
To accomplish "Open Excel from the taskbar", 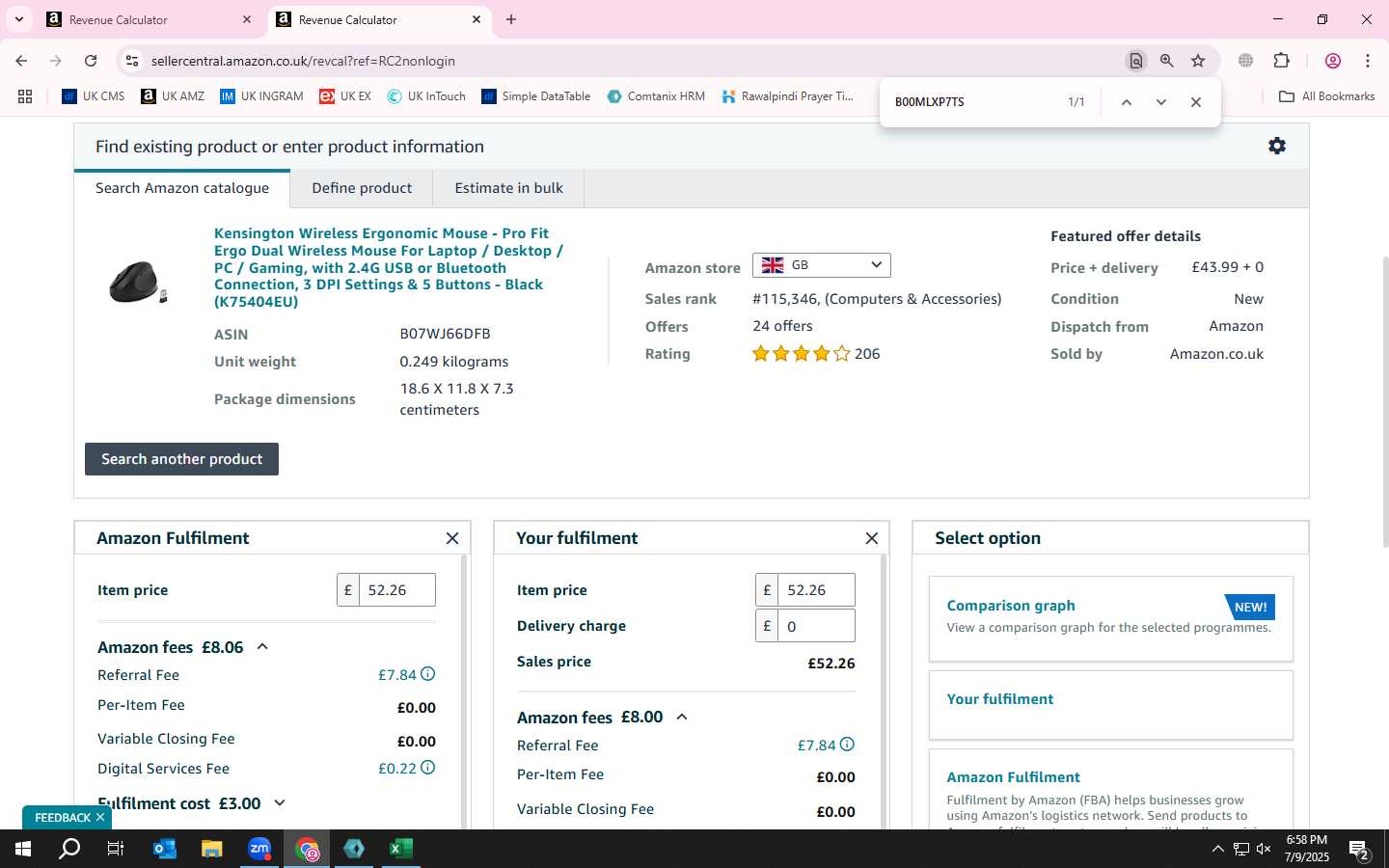I will (401, 849).
